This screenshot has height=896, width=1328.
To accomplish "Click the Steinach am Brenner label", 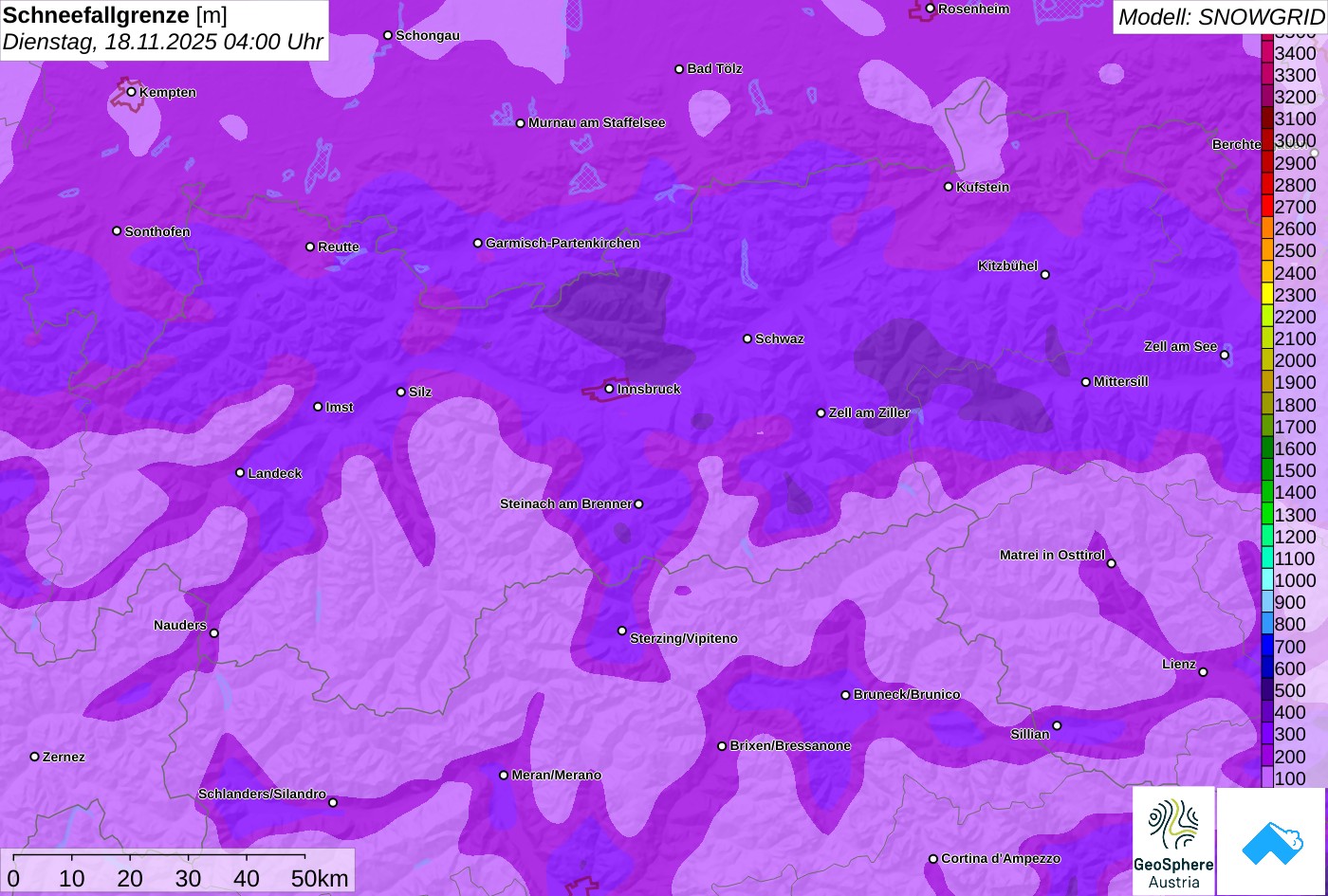I will tap(565, 503).
